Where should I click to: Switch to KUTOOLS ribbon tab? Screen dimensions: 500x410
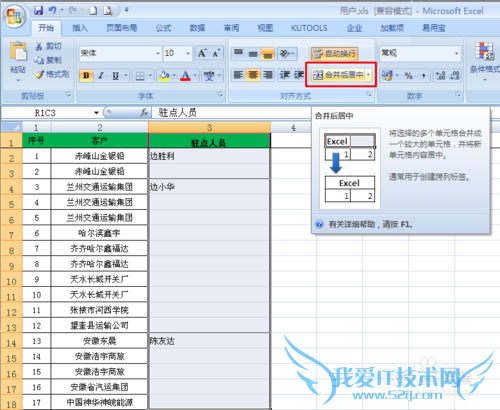pyautogui.click(x=309, y=28)
